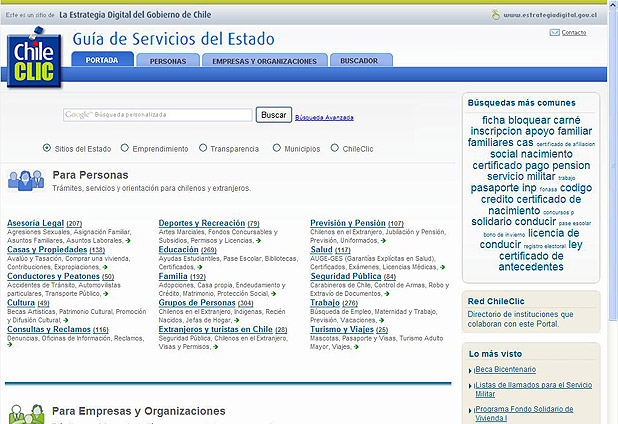618x424 pixels.
Task: Select the Emprendimiento radio button
Action: coord(125,148)
